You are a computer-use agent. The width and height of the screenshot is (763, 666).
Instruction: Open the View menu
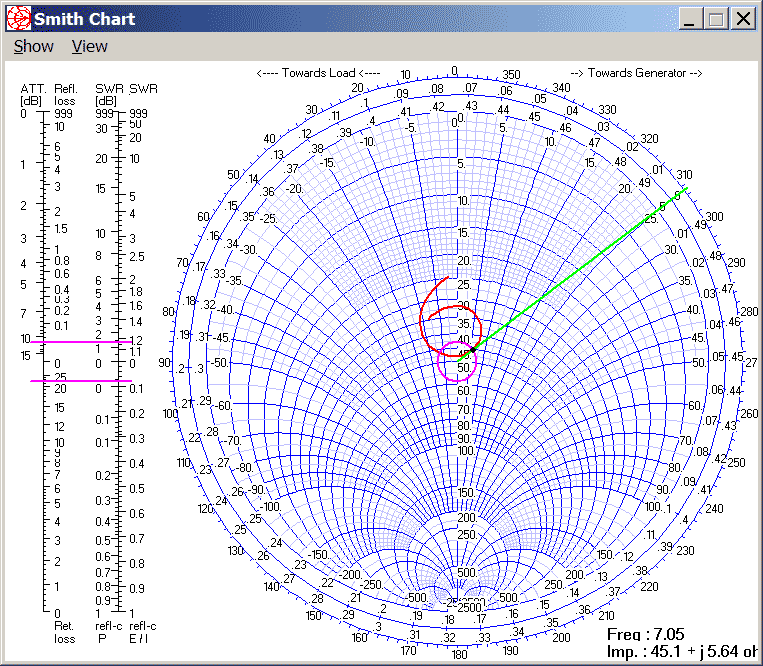[90, 47]
